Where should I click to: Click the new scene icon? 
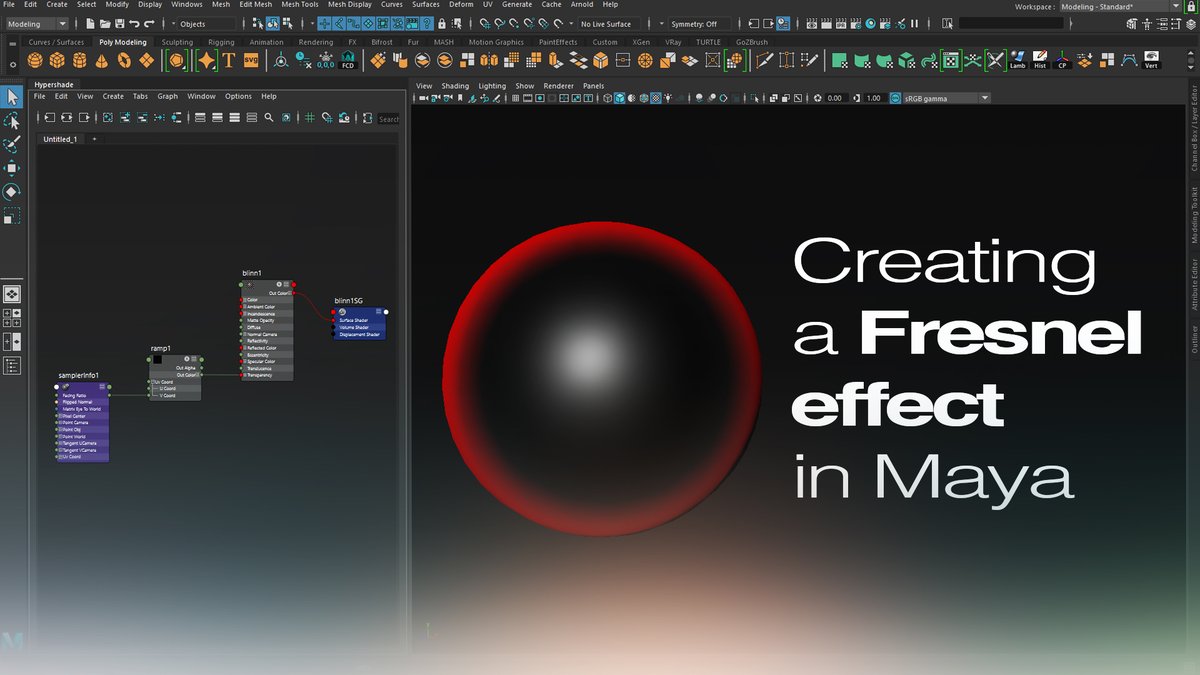click(91, 23)
